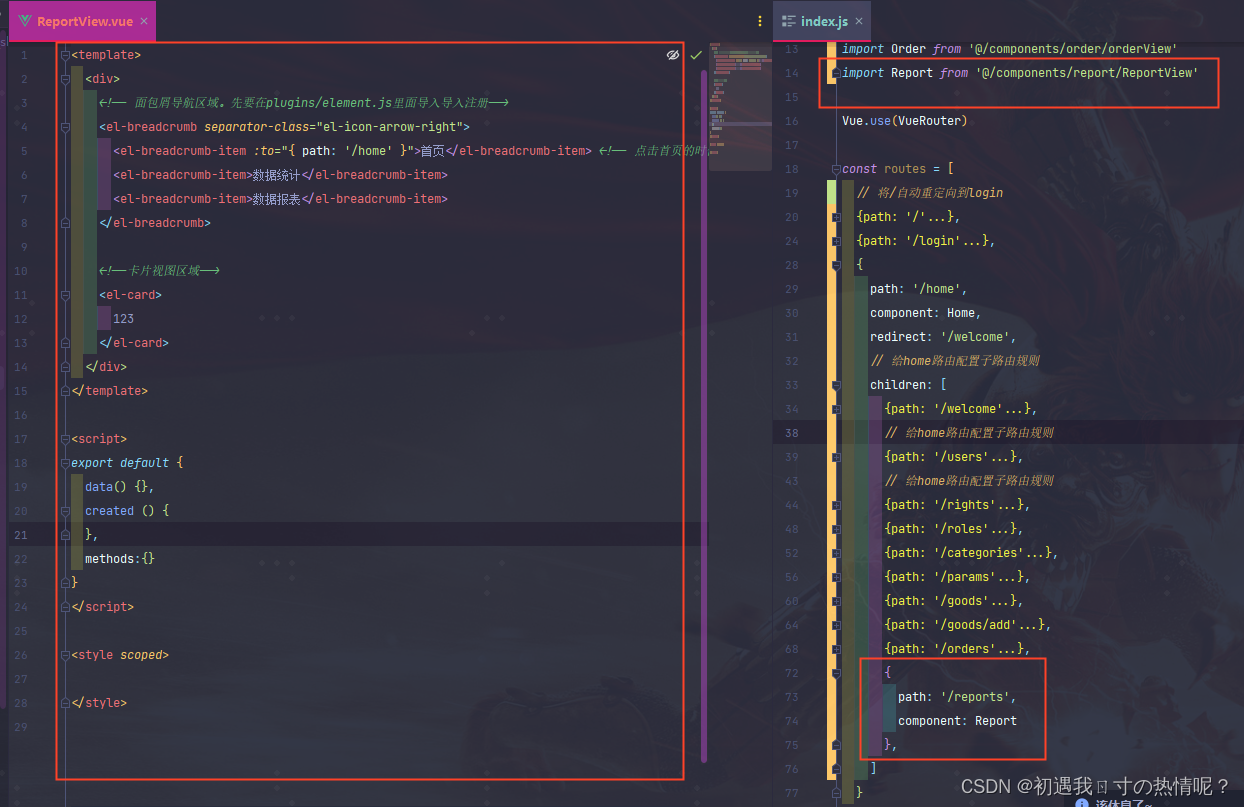Collapse the const routes array on line 18
Image resolution: width=1244 pixels, height=807 pixels.
pyautogui.click(x=836, y=169)
